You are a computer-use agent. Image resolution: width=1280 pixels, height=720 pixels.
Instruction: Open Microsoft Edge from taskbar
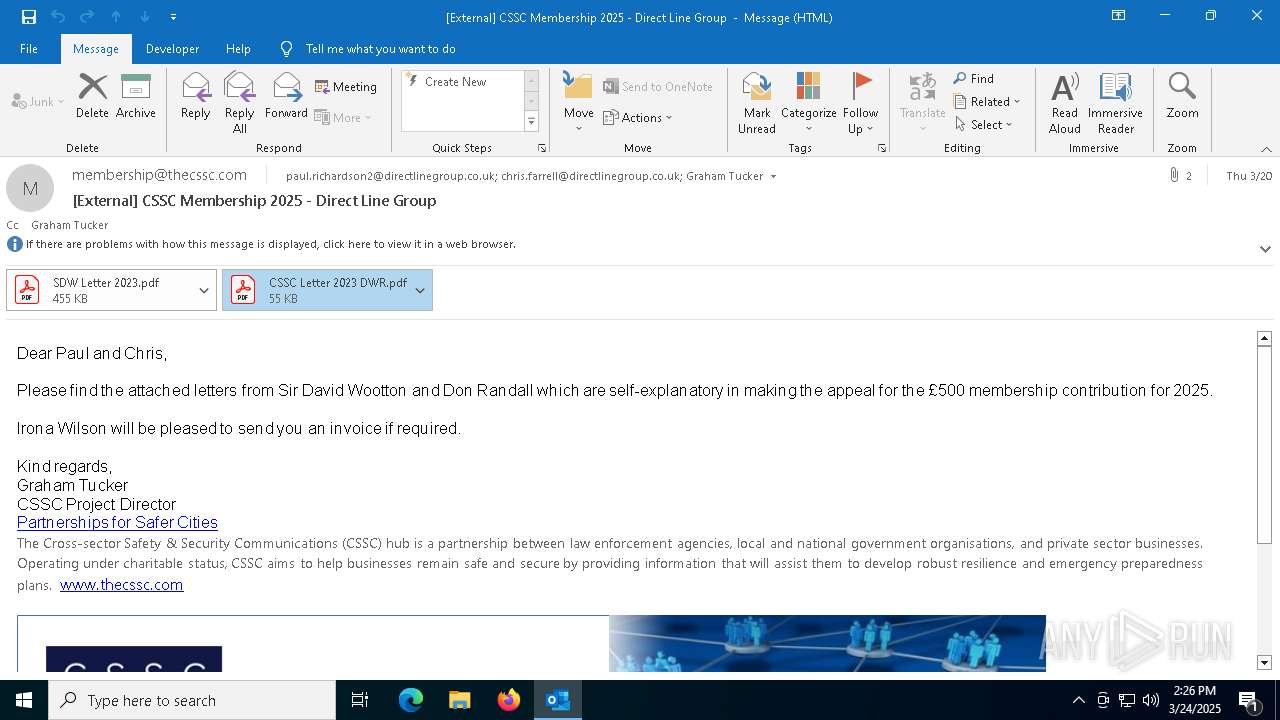(x=411, y=700)
